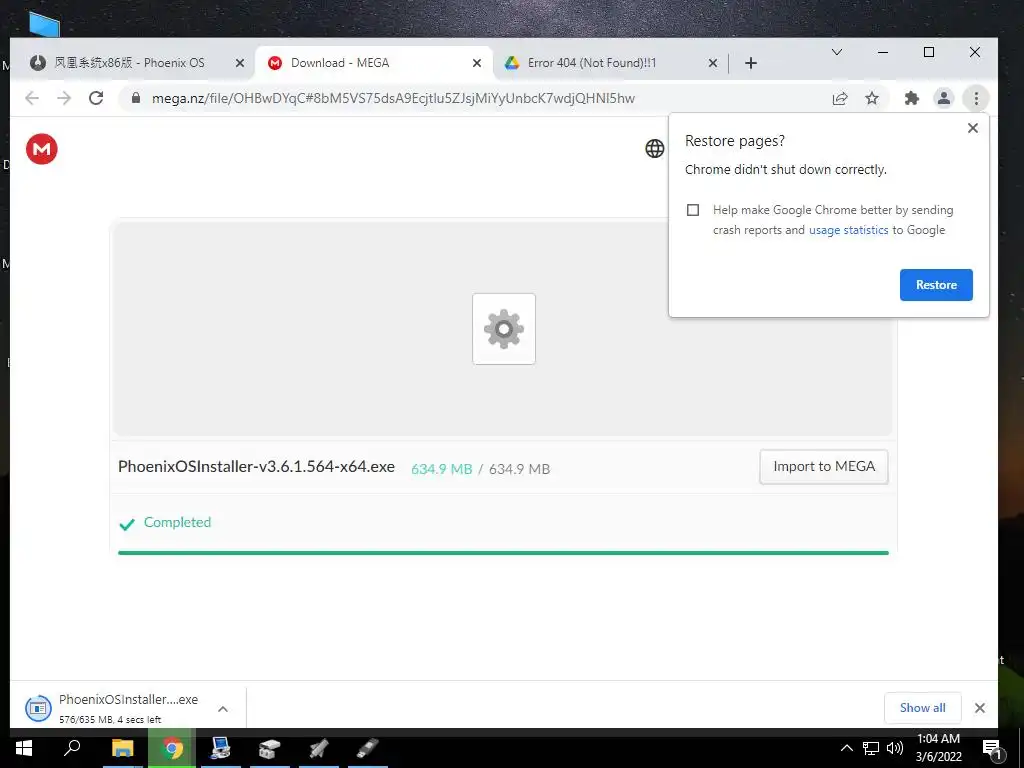1024x768 pixels.
Task: Close the Download - MEGA tab
Action: pos(477,63)
